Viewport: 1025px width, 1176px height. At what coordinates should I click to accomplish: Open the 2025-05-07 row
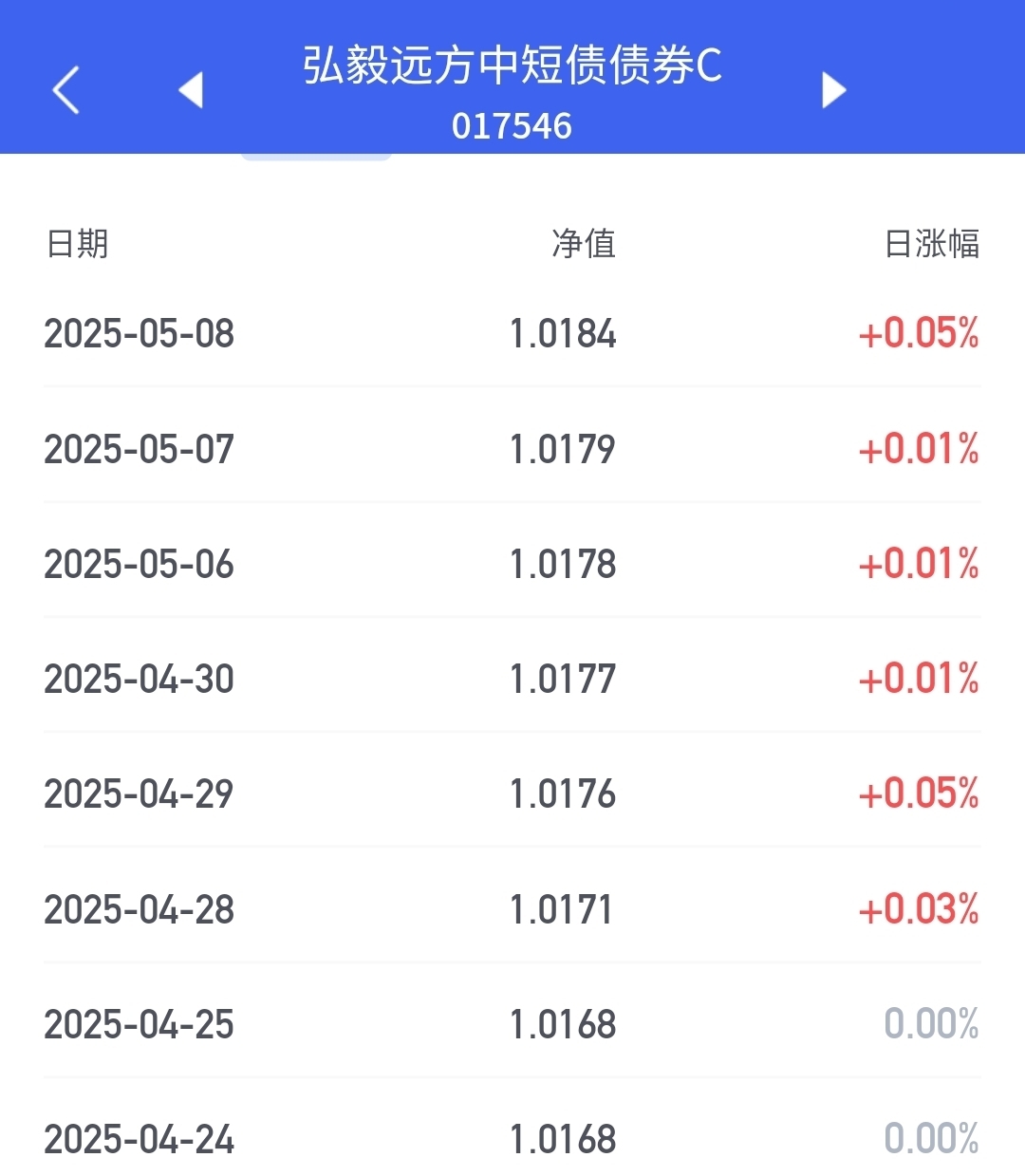pyautogui.click(x=512, y=449)
